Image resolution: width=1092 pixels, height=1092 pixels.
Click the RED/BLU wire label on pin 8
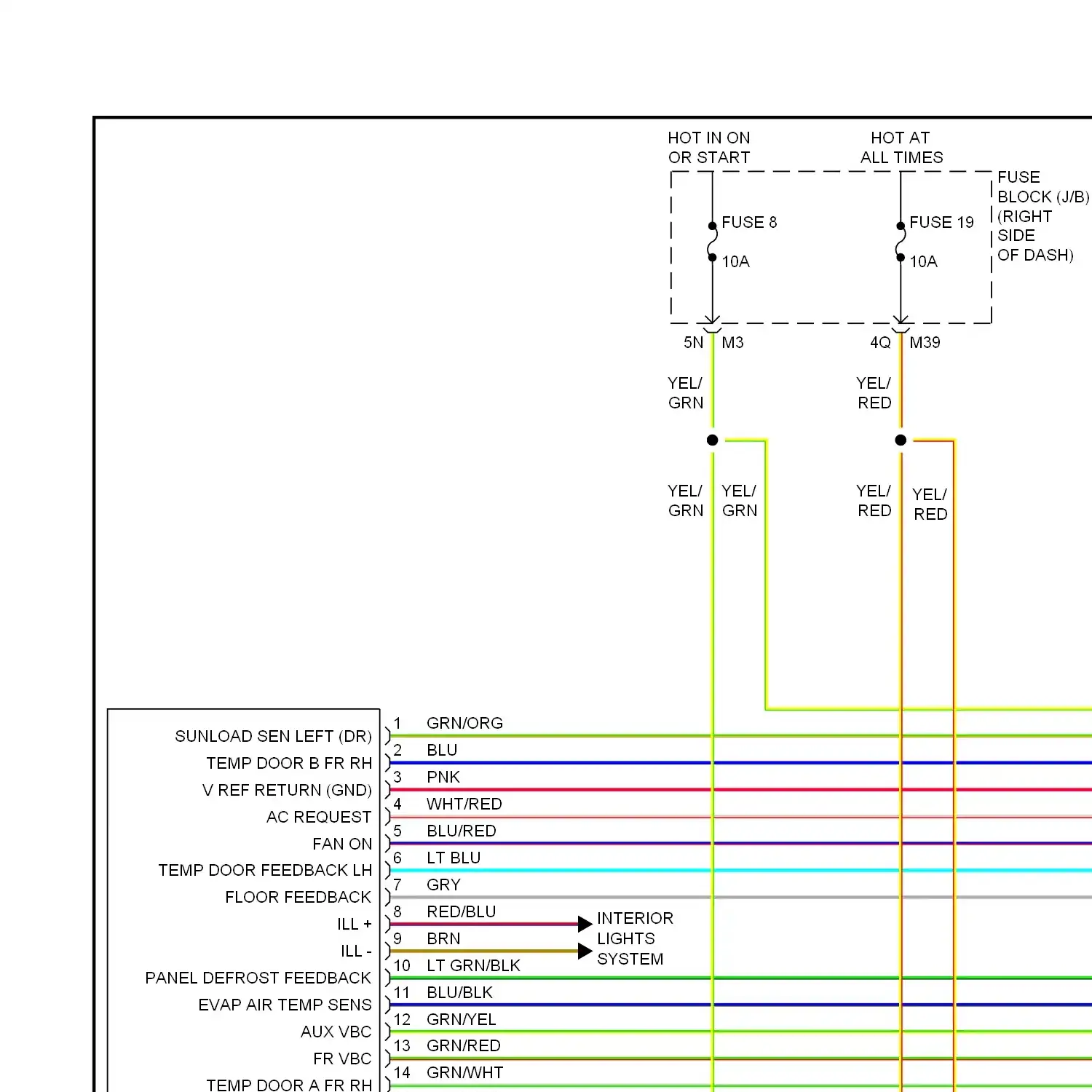462,911
